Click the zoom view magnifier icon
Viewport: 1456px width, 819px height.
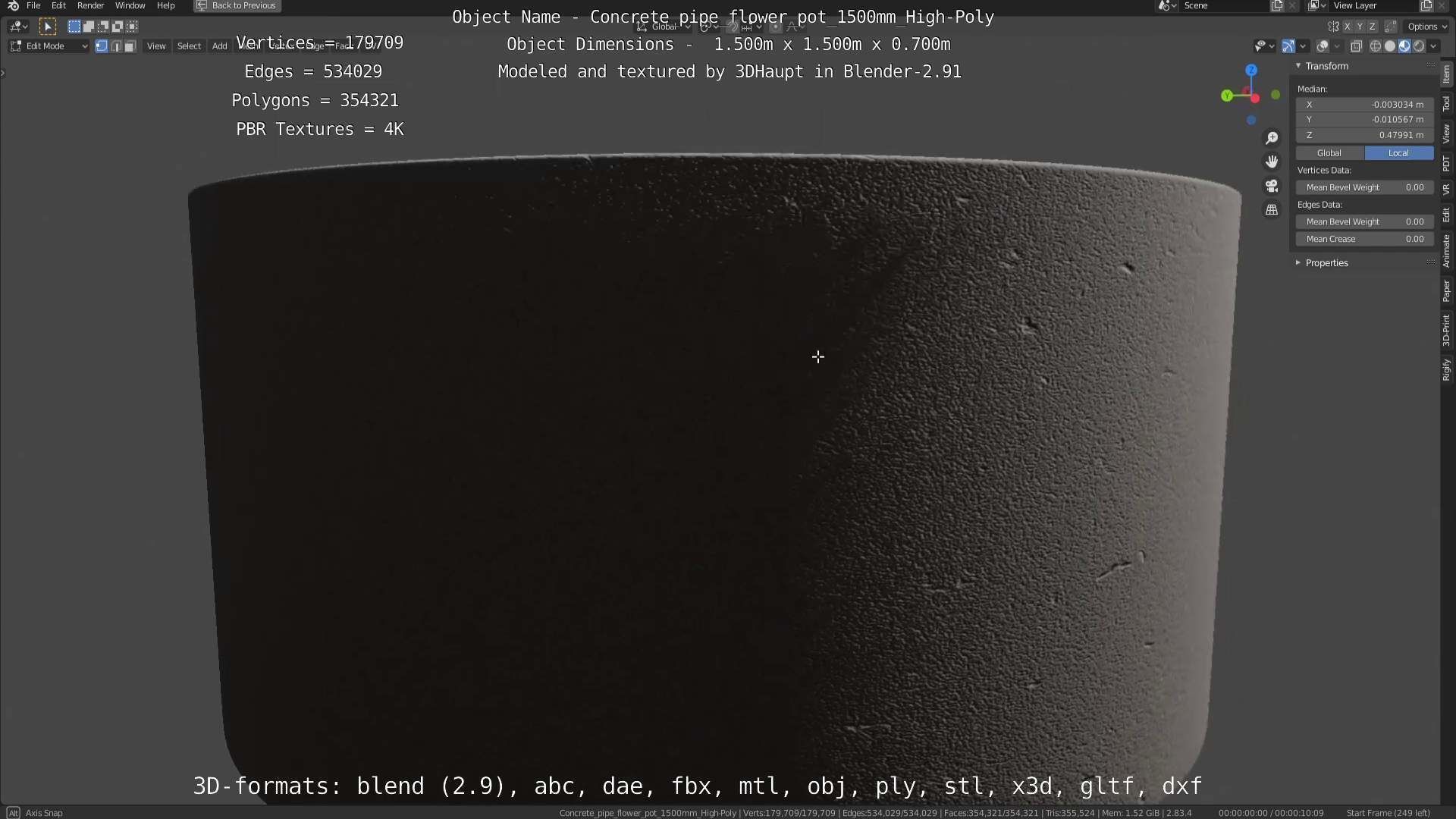pos(1272,138)
